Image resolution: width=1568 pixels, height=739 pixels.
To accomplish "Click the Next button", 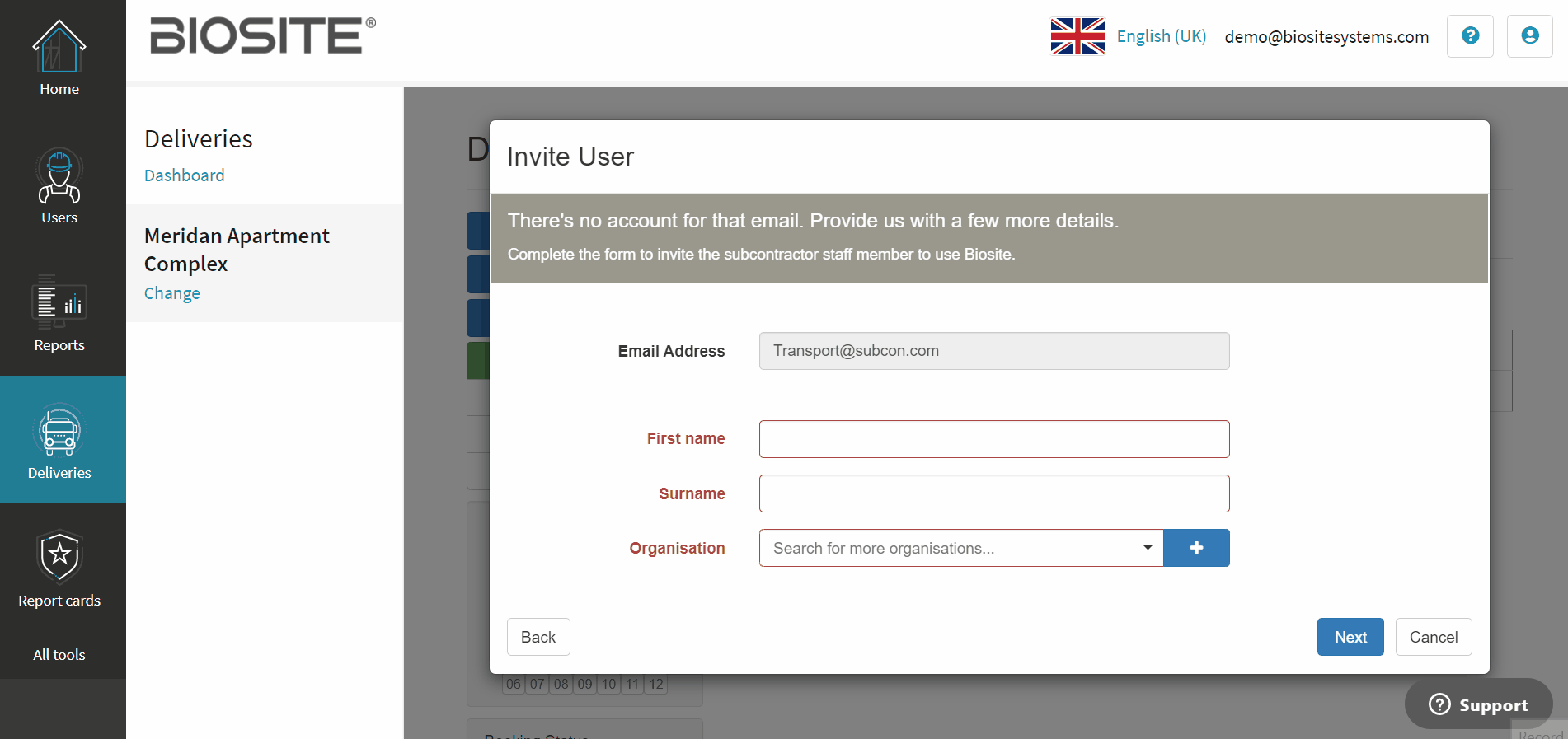I will [x=1350, y=637].
